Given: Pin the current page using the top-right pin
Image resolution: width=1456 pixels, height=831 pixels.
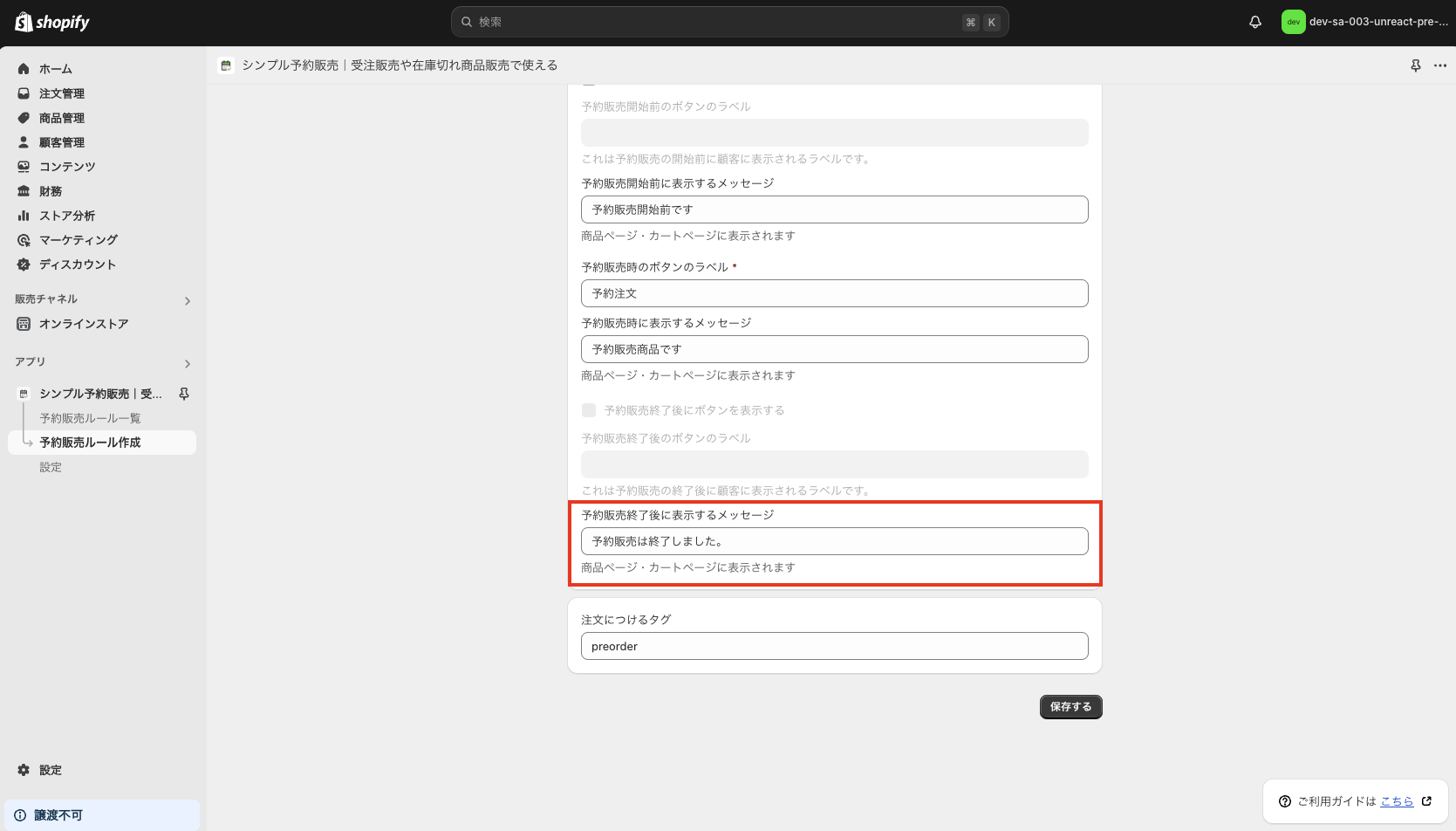Looking at the screenshot, I should [x=1415, y=65].
